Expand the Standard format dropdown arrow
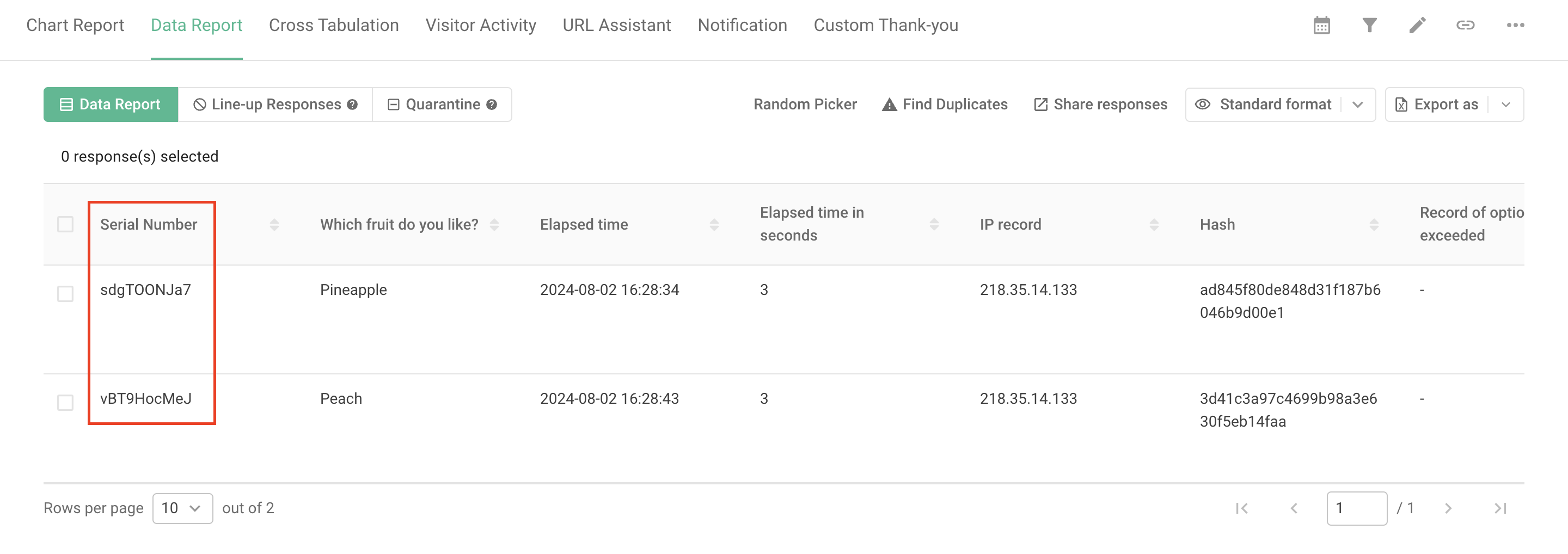Screen dimensions: 1568x554 coord(1357,104)
